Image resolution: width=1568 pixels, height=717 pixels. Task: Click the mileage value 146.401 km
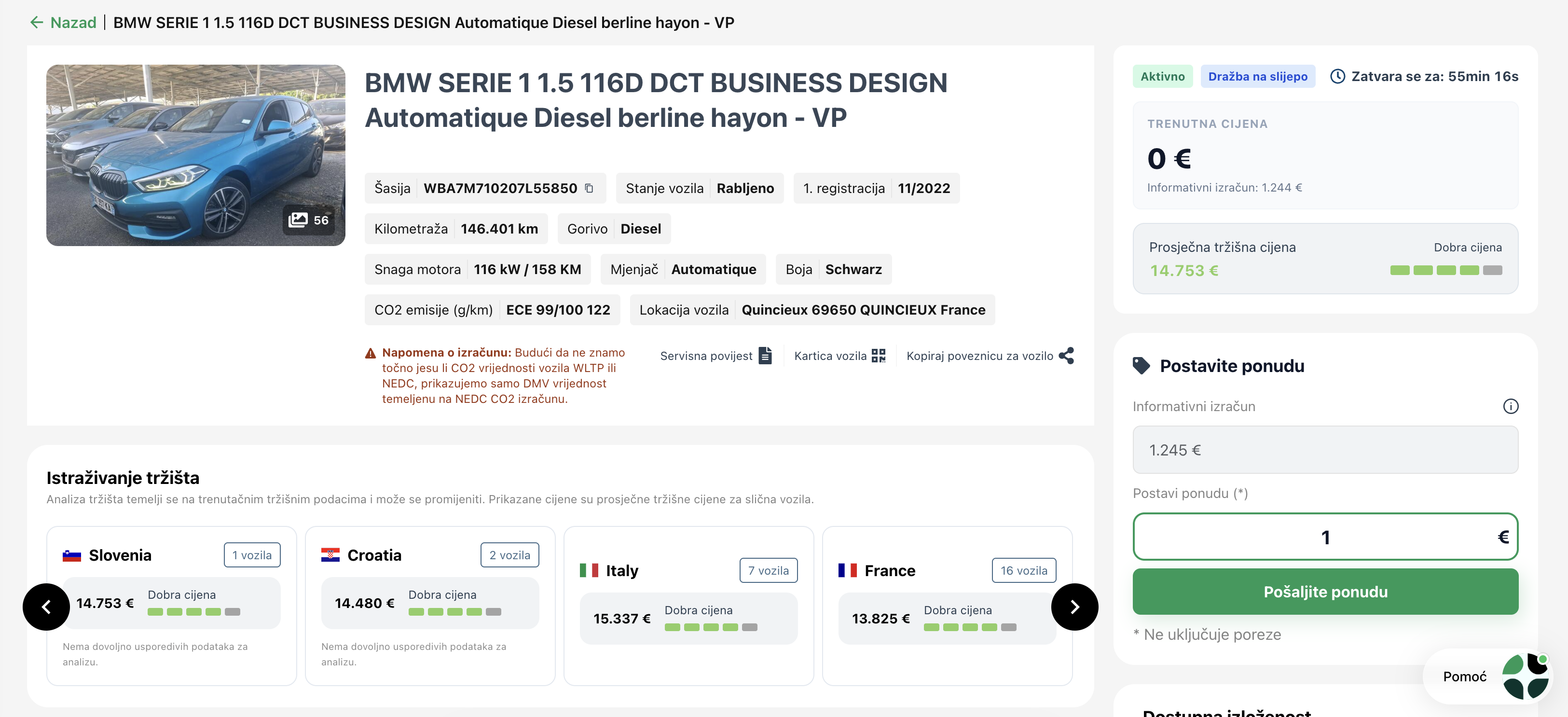click(499, 230)
